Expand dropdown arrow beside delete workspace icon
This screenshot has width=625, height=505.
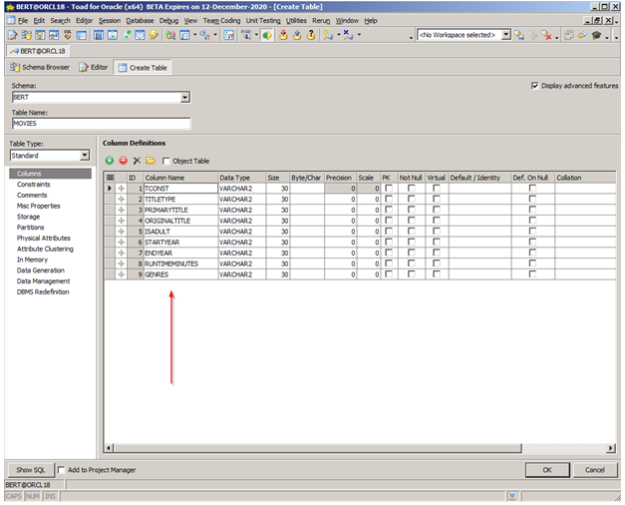tap(556, 37)
